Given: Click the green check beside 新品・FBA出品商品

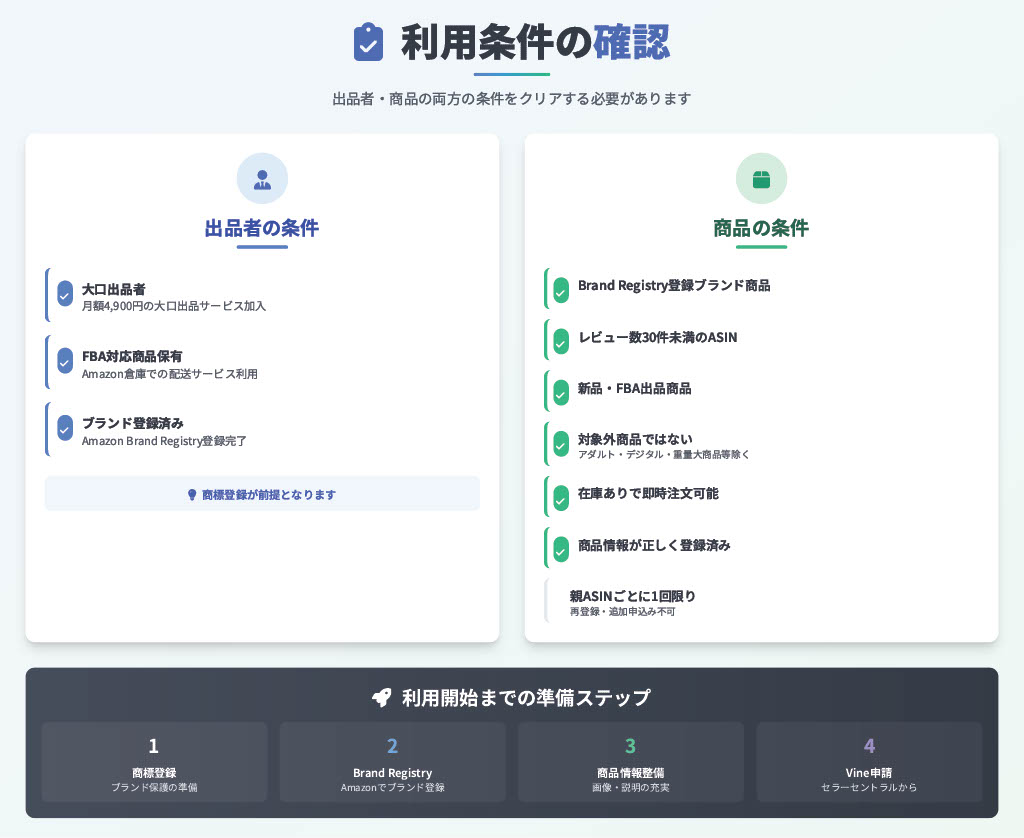Looking at the screenshot, I should click(x=561, y=393).
